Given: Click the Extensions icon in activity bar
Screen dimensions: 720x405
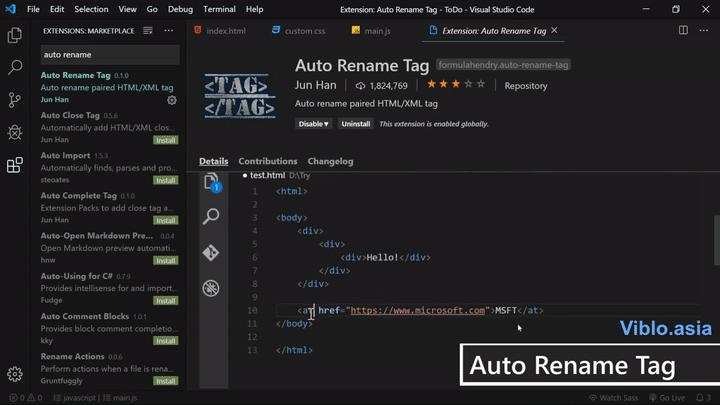Looking at the screenshot, I should [15, 165].
